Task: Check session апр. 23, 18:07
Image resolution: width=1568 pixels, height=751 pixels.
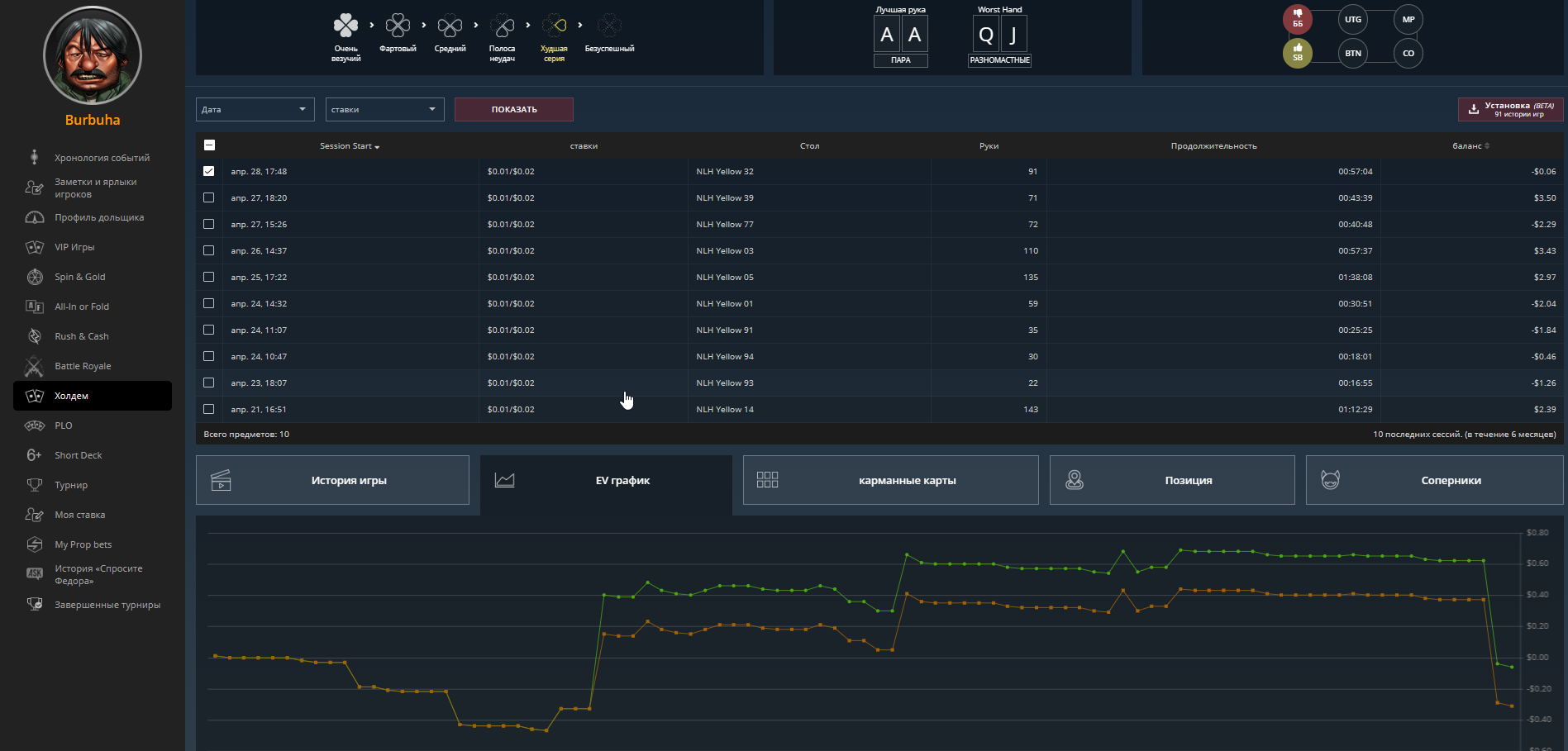Action: click(x=208, y=383)
